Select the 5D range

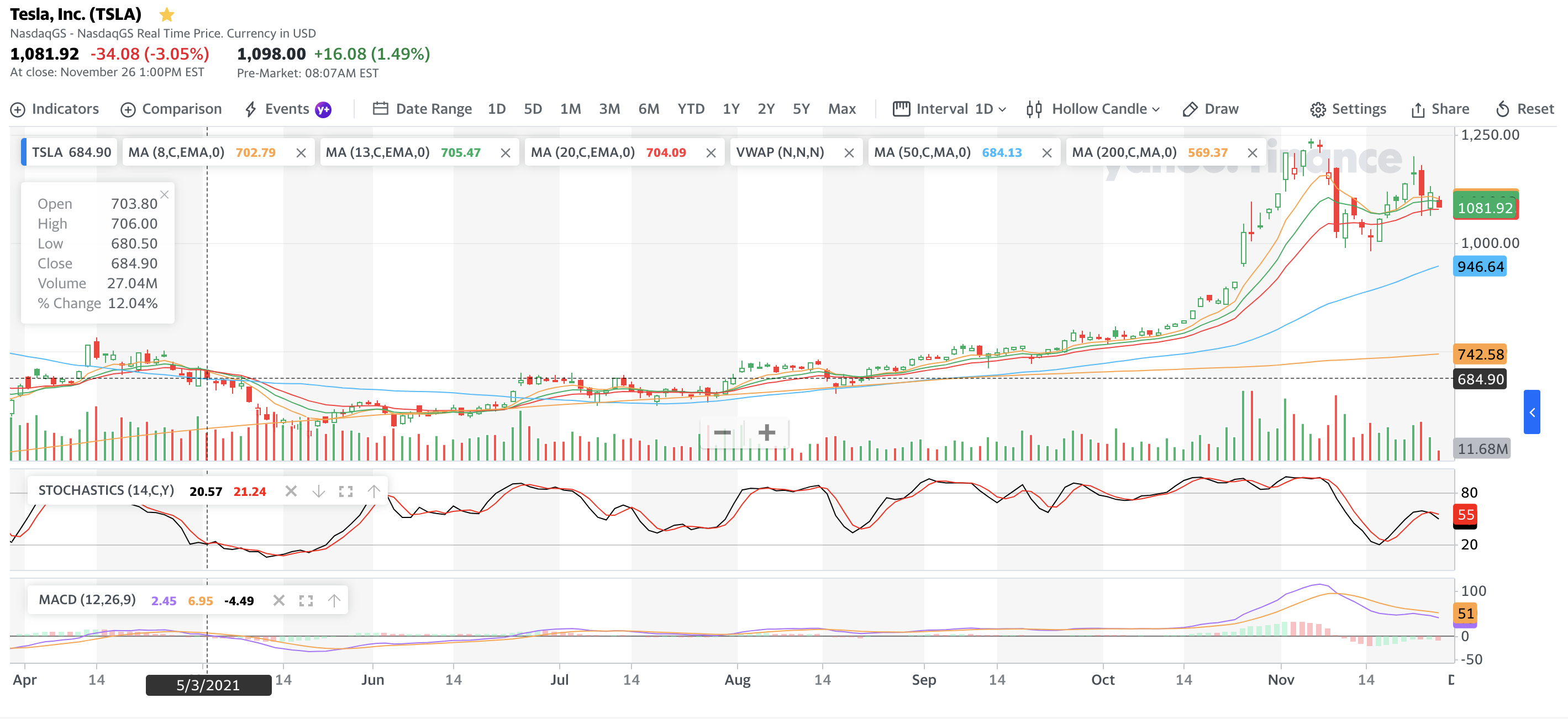tap(533, 109)
